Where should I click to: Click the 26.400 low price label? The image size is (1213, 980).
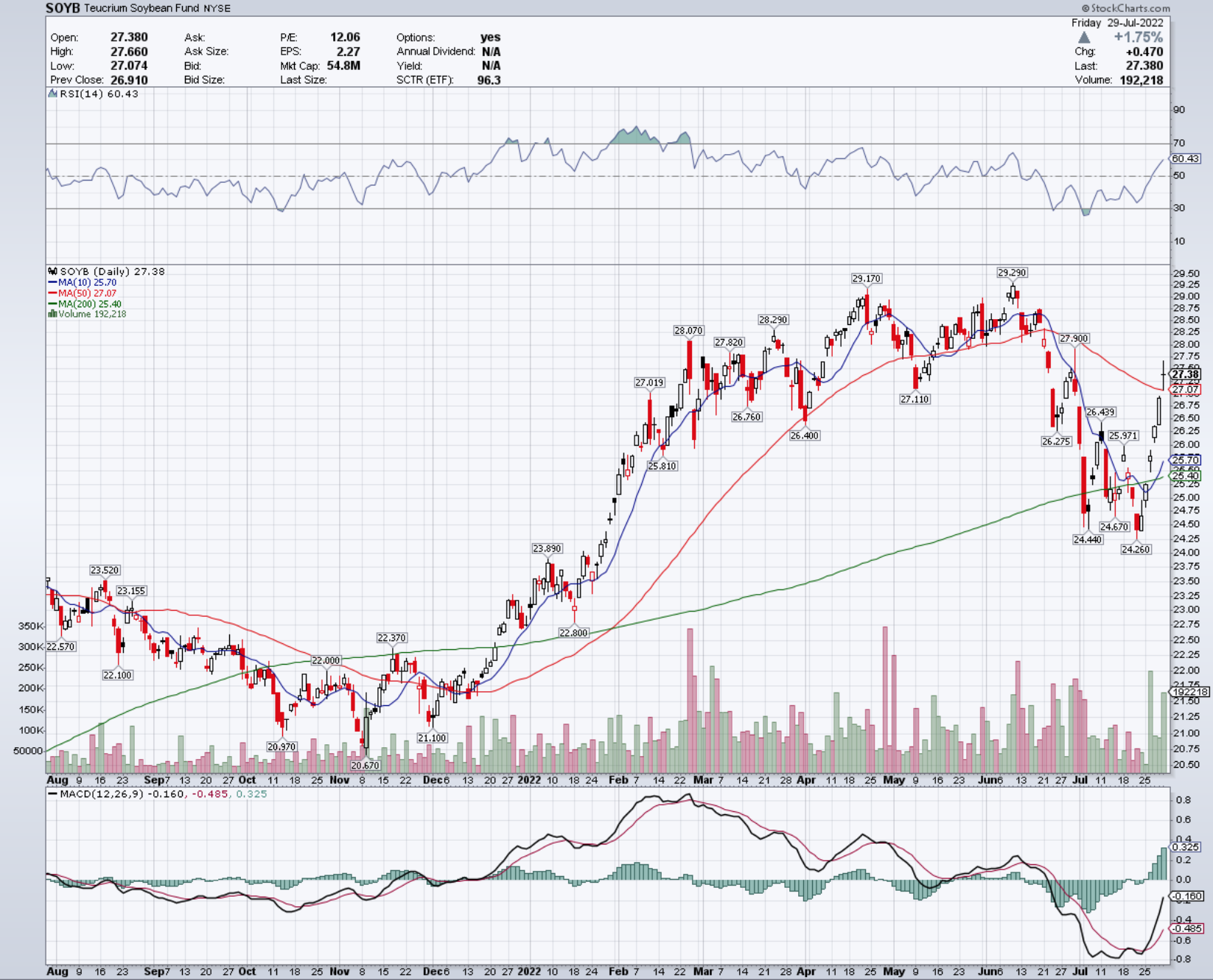(x=805, y=435)
